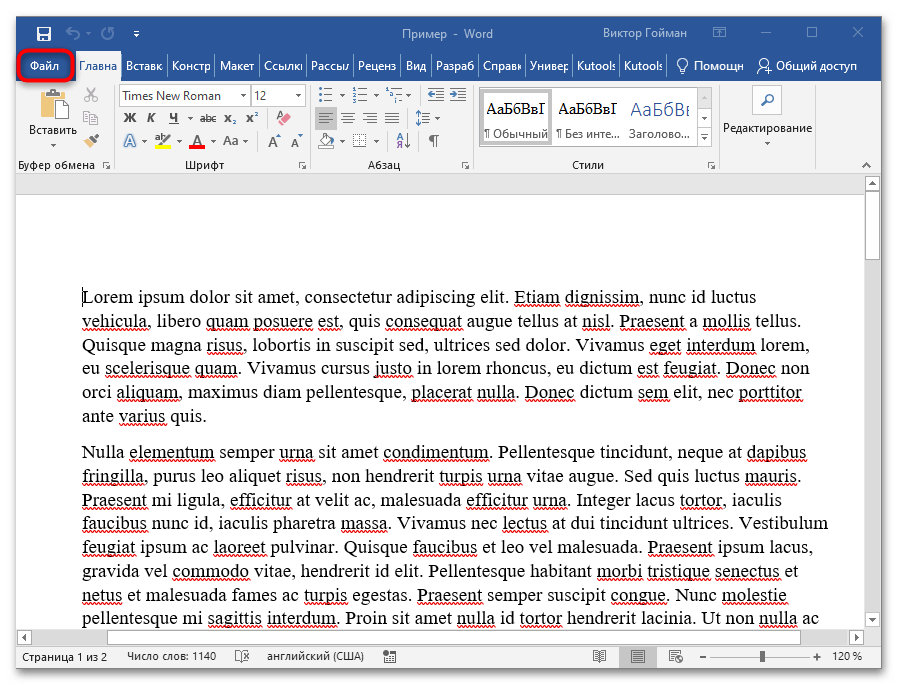Viewport: 898px width, 685px height.
Task: Switch to Read Mode view in status bar
Action: 599,656
